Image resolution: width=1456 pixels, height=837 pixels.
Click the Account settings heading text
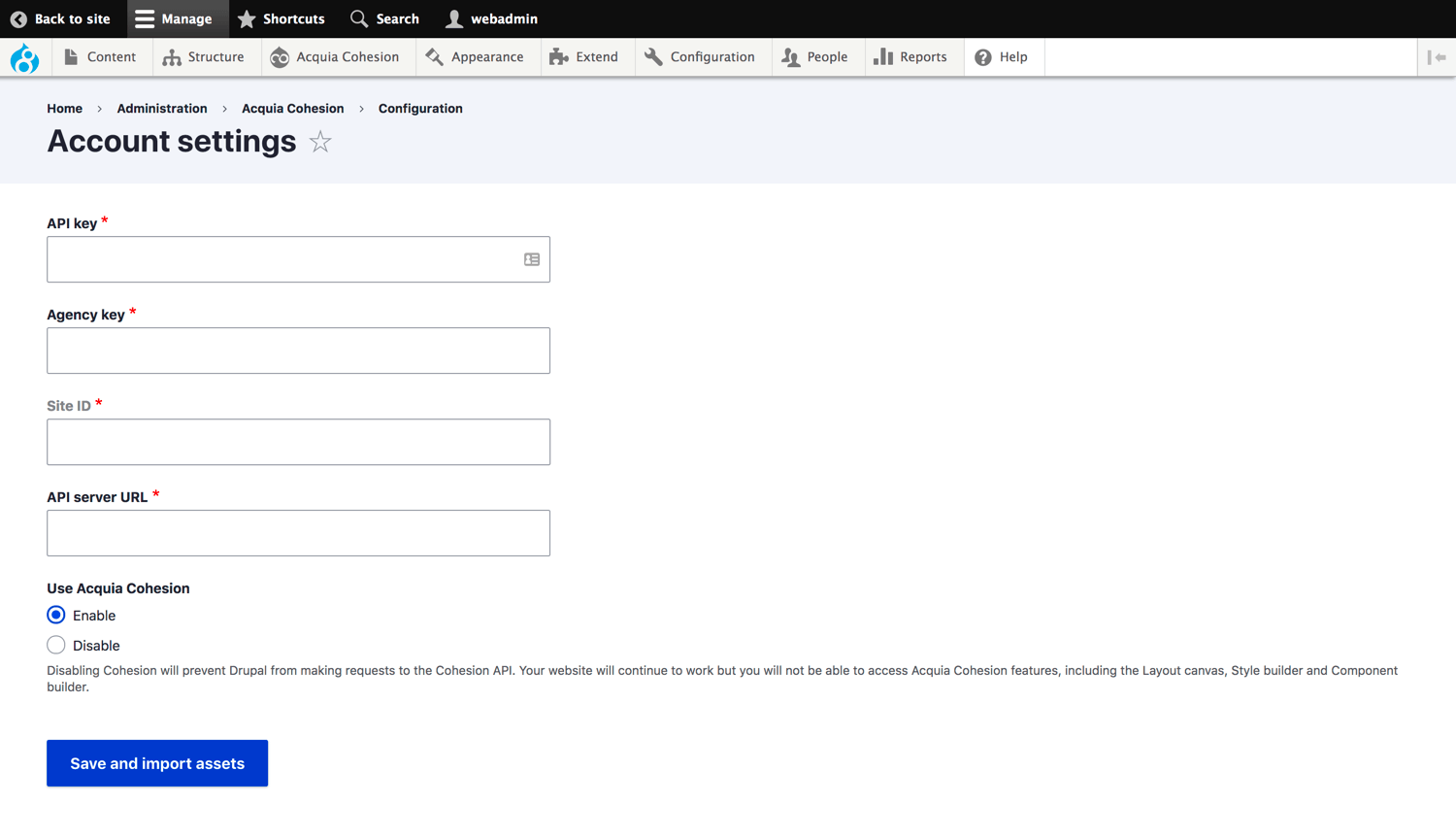[172, 142]
